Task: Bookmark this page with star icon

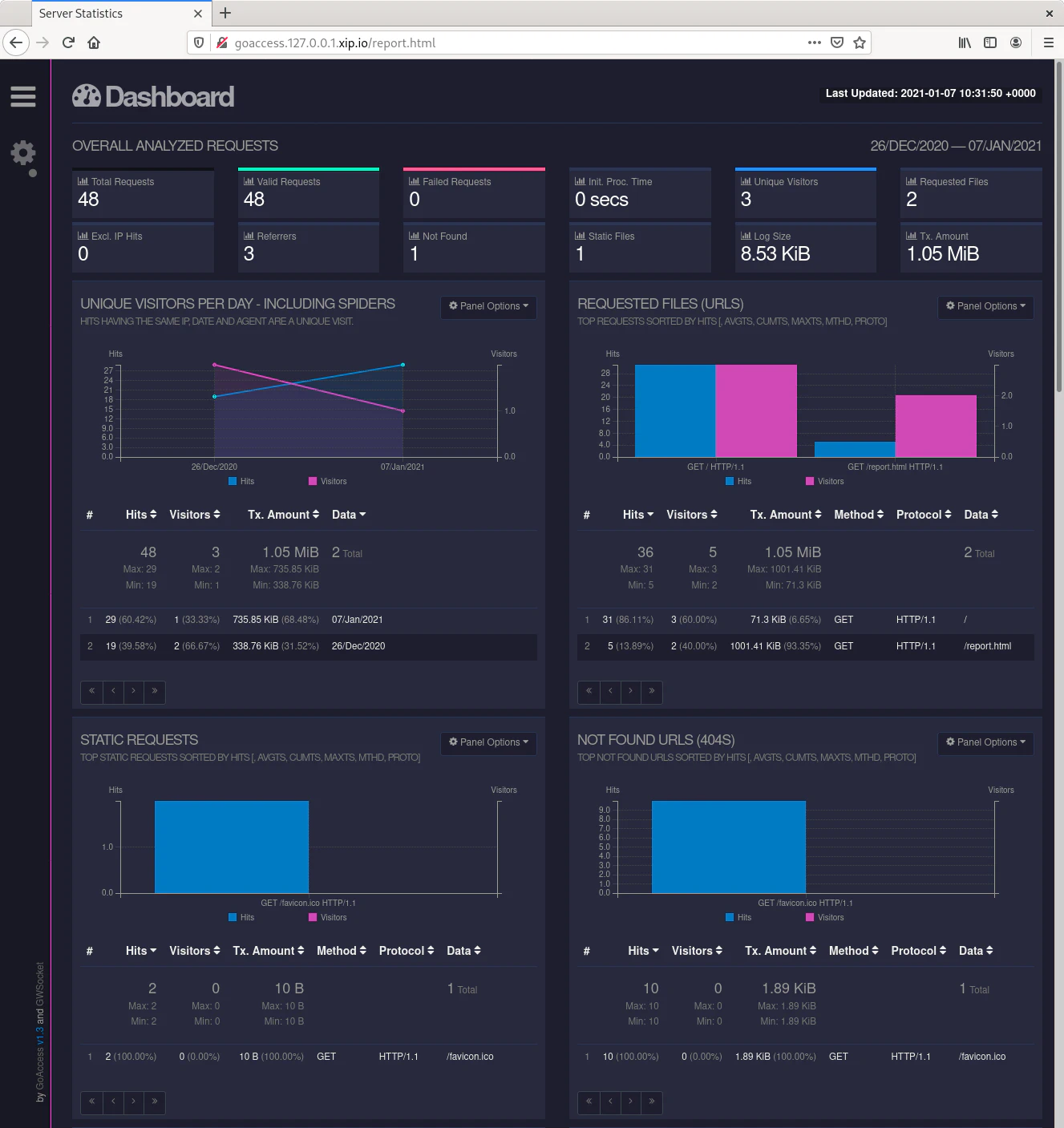Action: point(860,42)
